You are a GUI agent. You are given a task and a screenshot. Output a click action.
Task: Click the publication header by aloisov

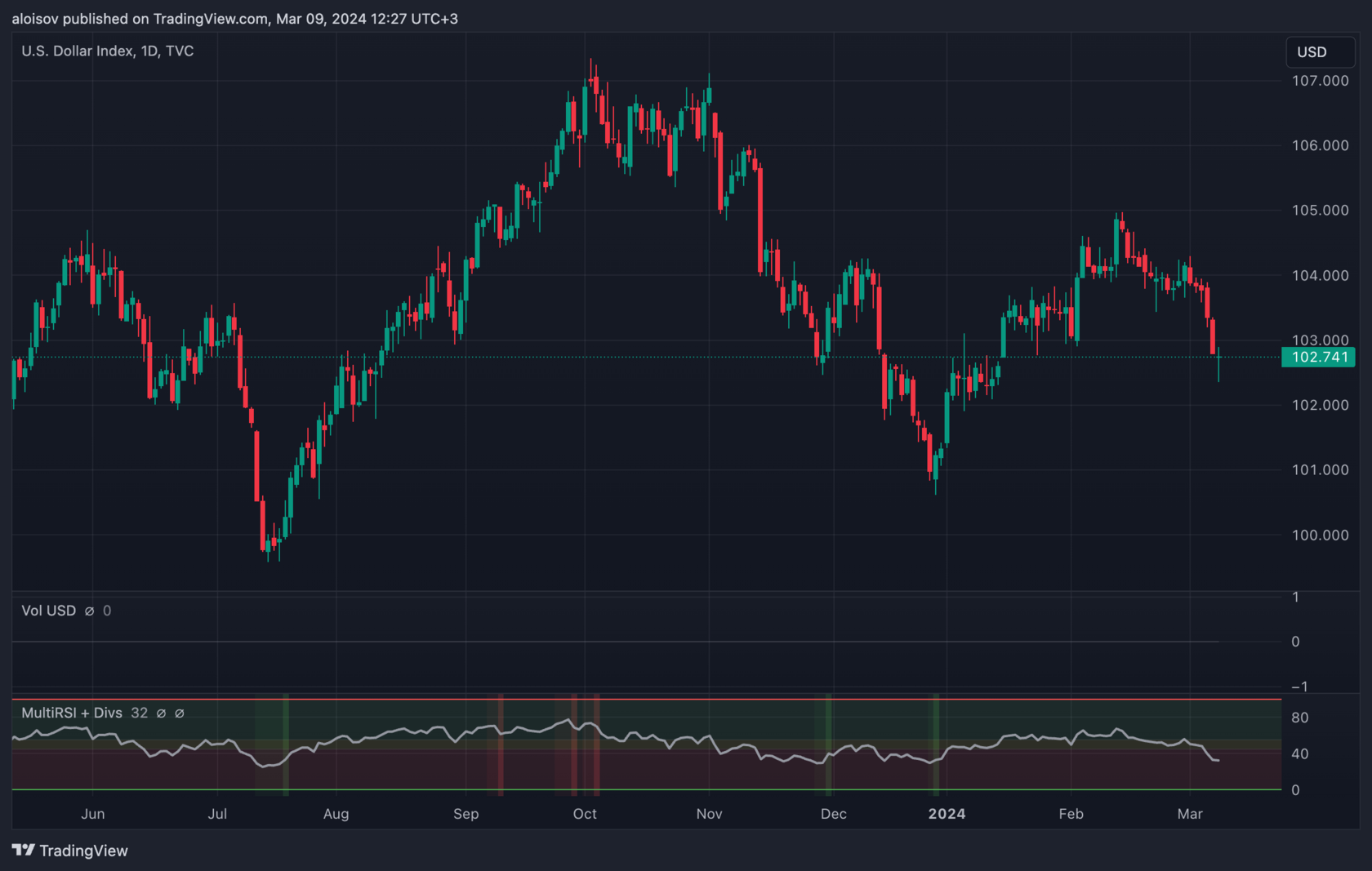235,19
